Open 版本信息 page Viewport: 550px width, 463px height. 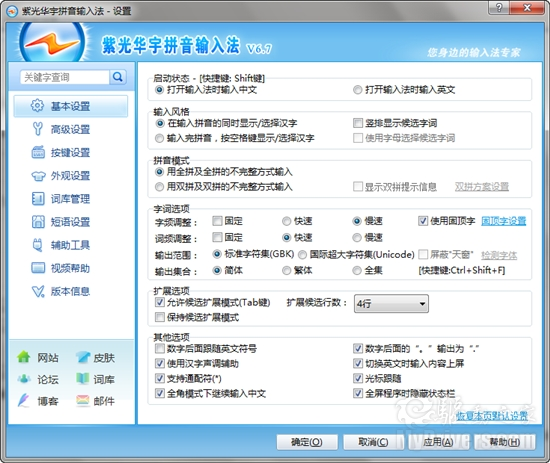(71, 291)
